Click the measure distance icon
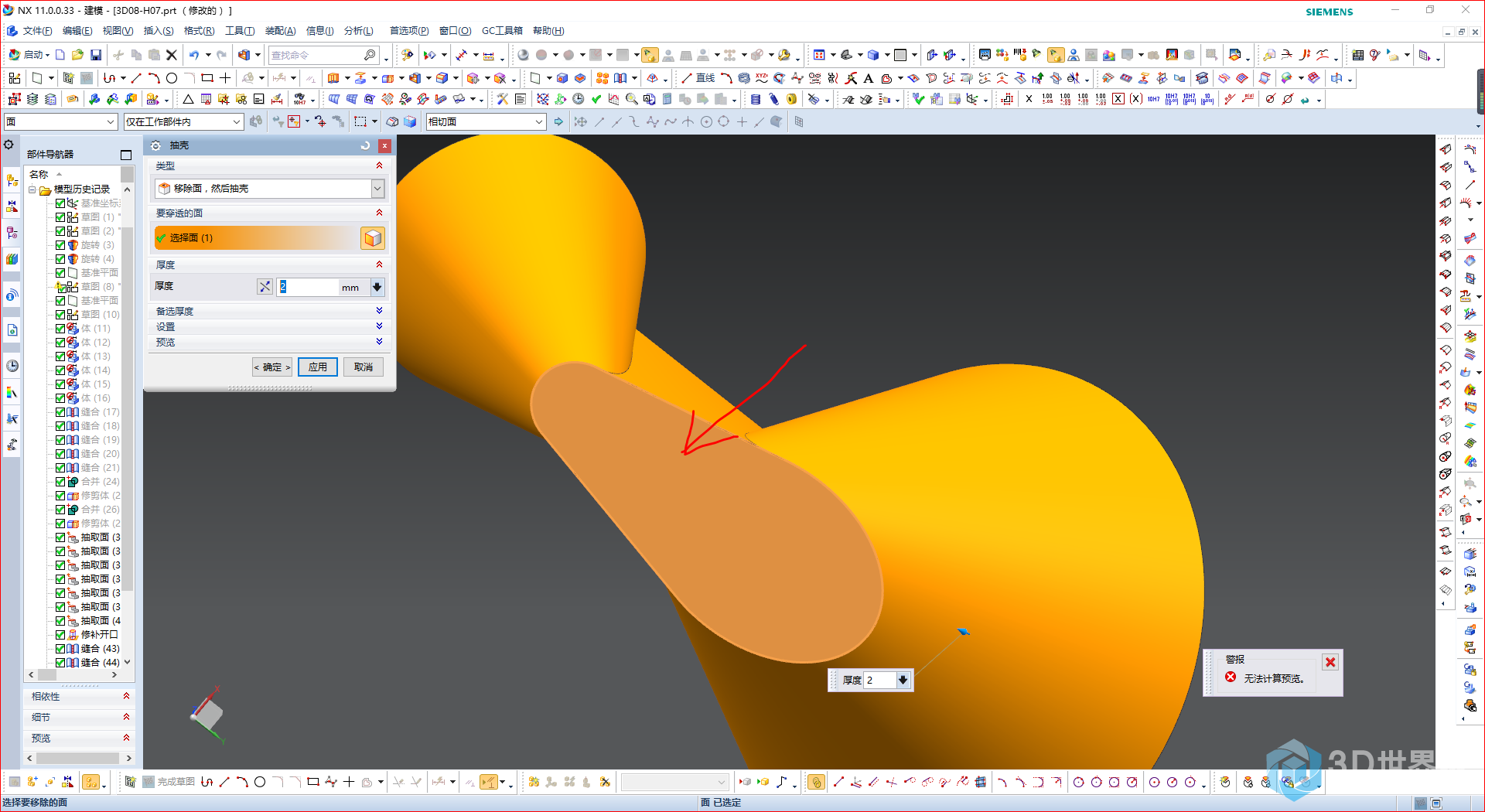Viewport: 1485px width, 812px height. pos(489,55)
